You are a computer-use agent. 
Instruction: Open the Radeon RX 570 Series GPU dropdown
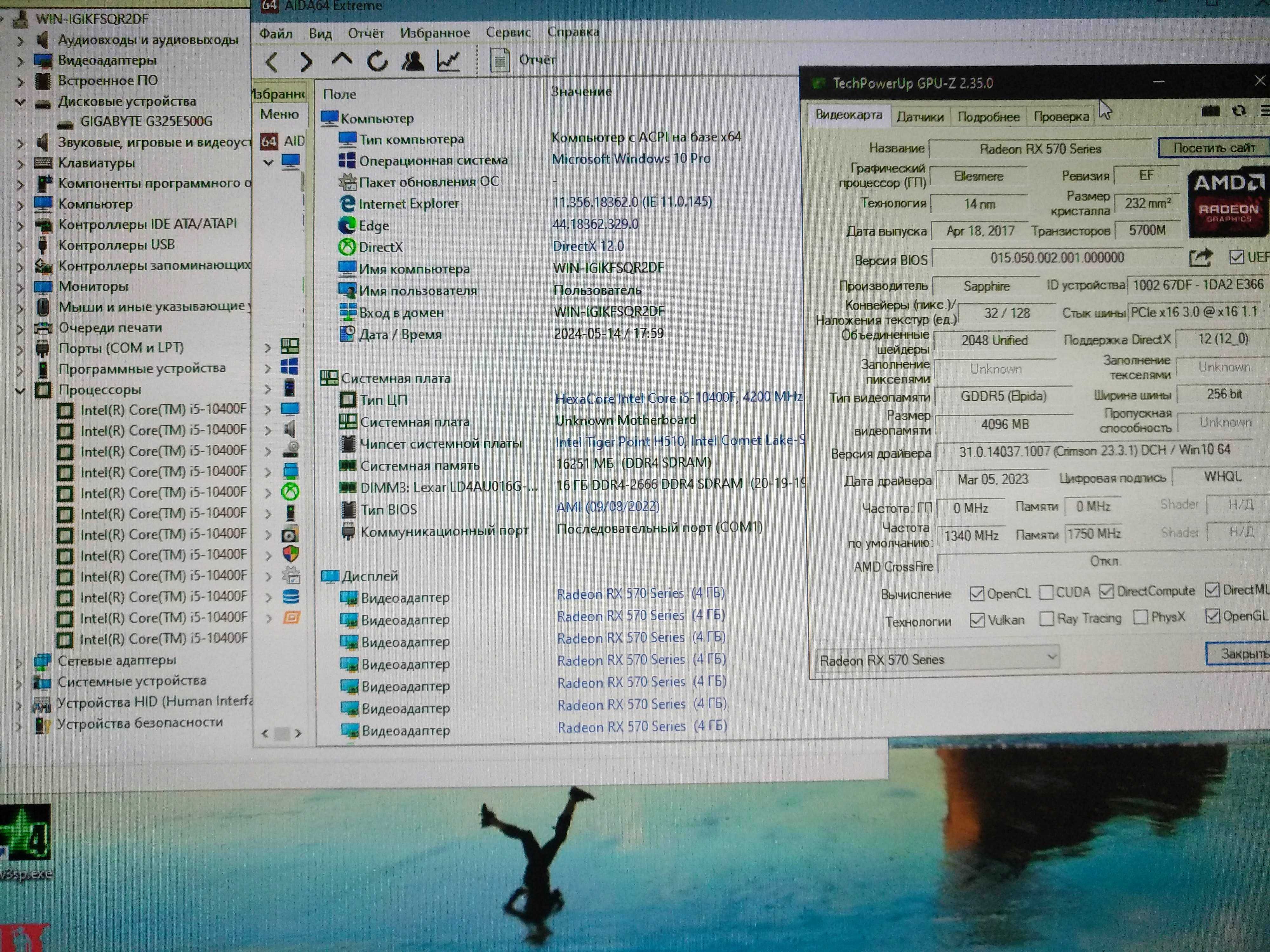(x=938, y=659)
